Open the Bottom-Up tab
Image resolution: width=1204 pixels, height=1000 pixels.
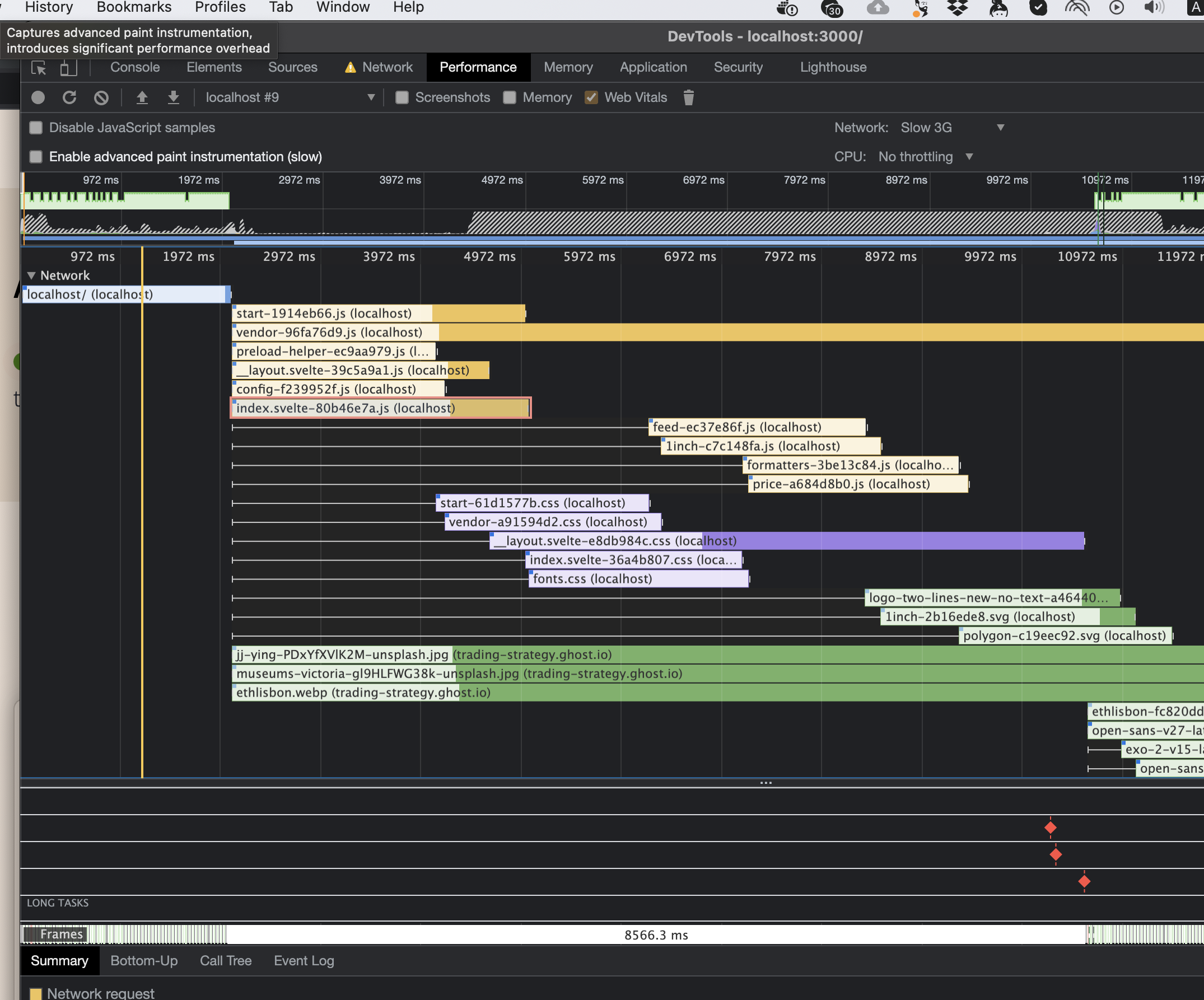click(x=144, y=960)
